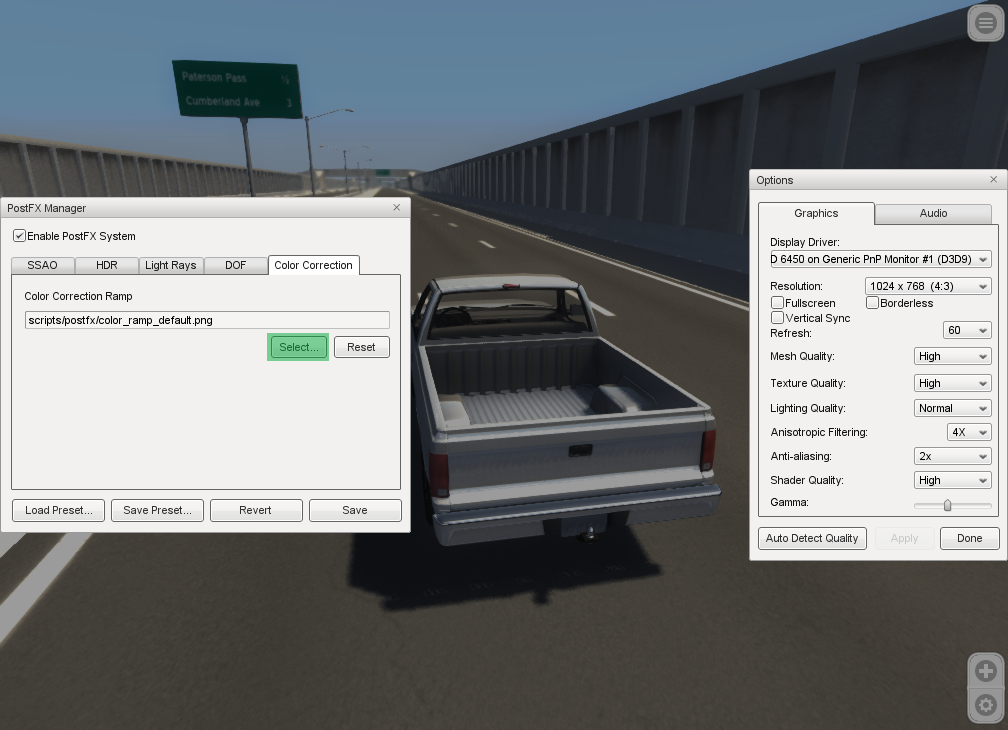The height and width of the screenshot is (730, 1008).
Task: Open the Display Driver dropdown
Action: [x=881, y=260]
